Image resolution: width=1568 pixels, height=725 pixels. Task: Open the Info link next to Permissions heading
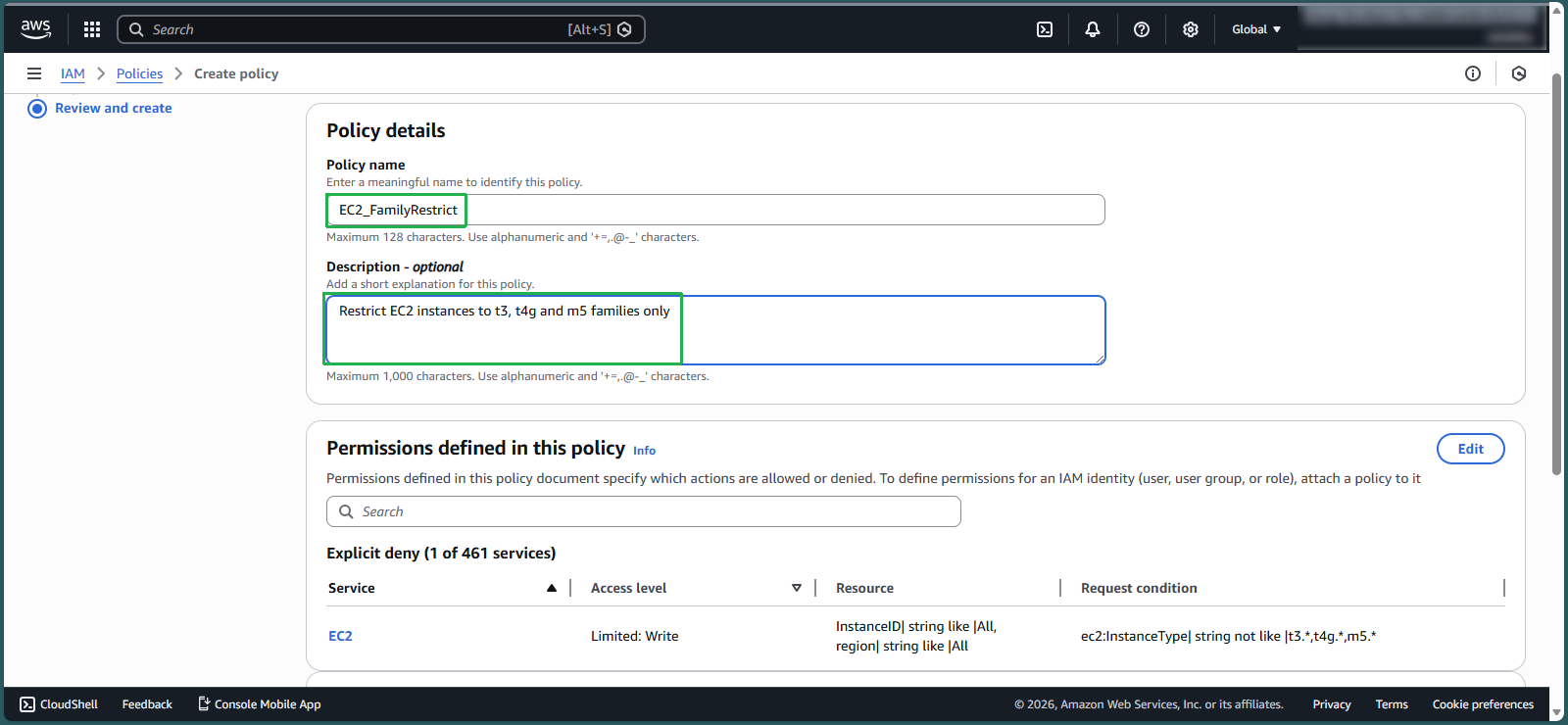(x=644, y=451)
